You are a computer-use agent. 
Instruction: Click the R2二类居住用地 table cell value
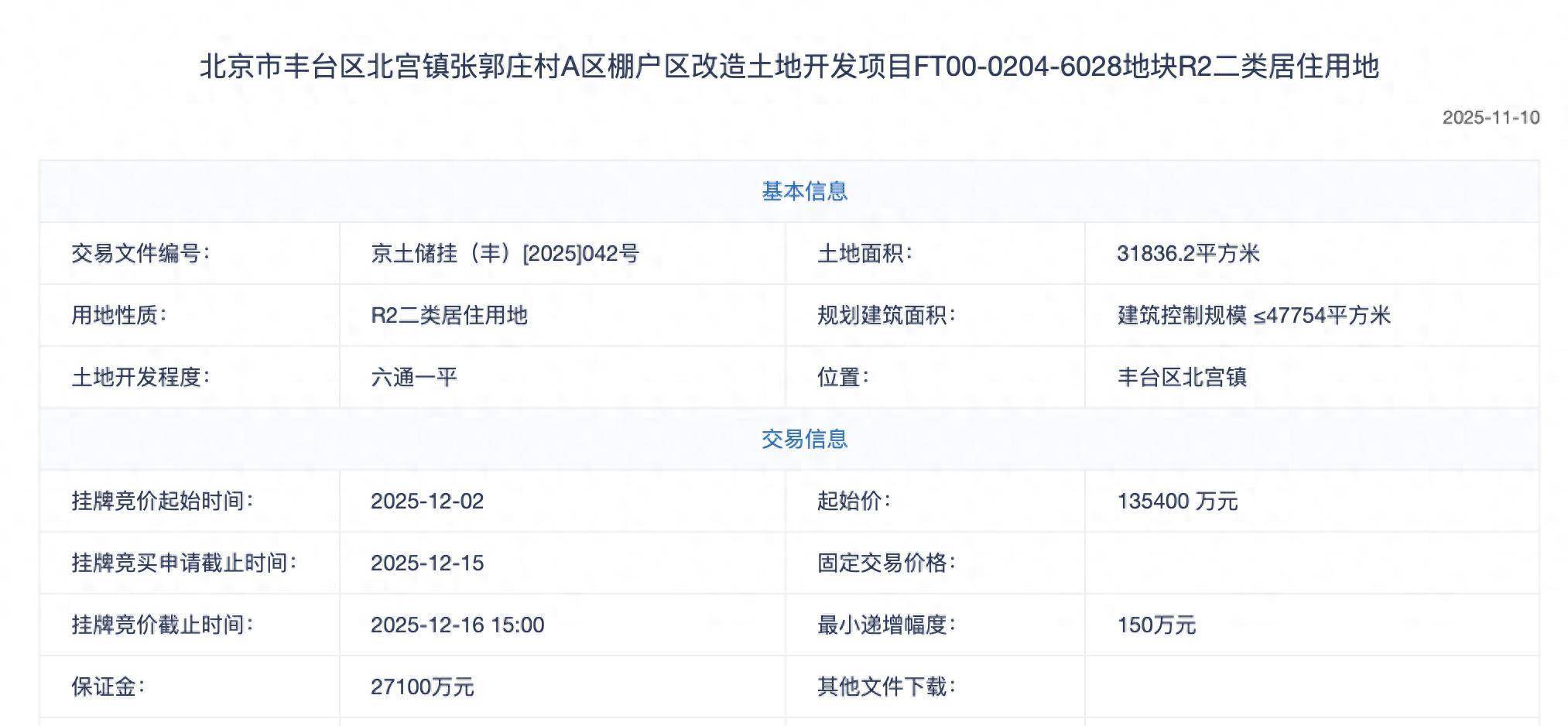pyautogui.click(x=449, y=315)
